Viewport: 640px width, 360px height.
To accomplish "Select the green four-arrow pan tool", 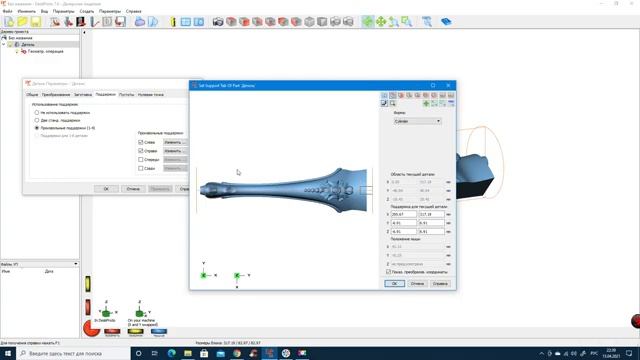I will click(x=381, y=22).
